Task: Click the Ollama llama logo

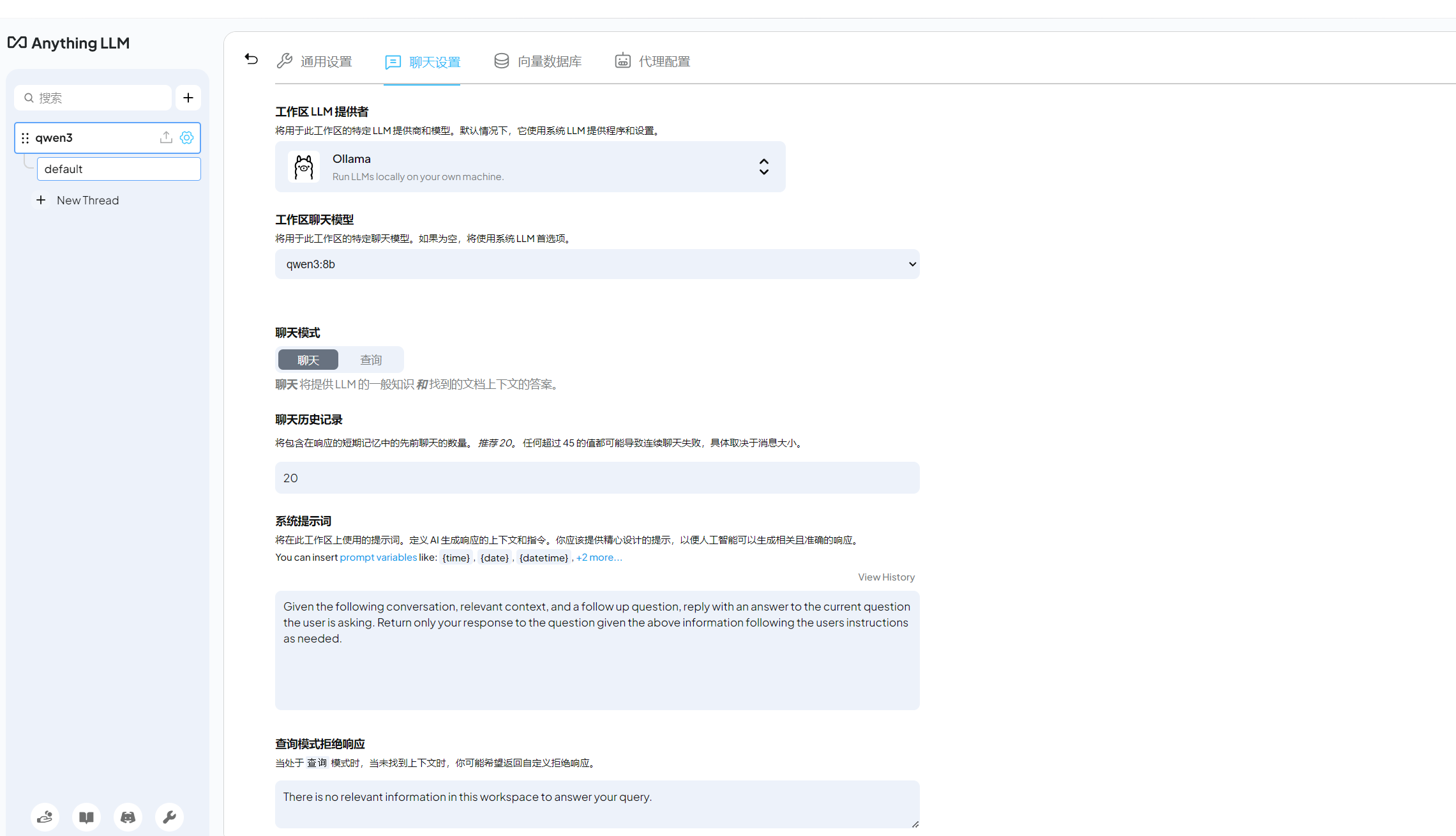Action: tap(304, 167)
